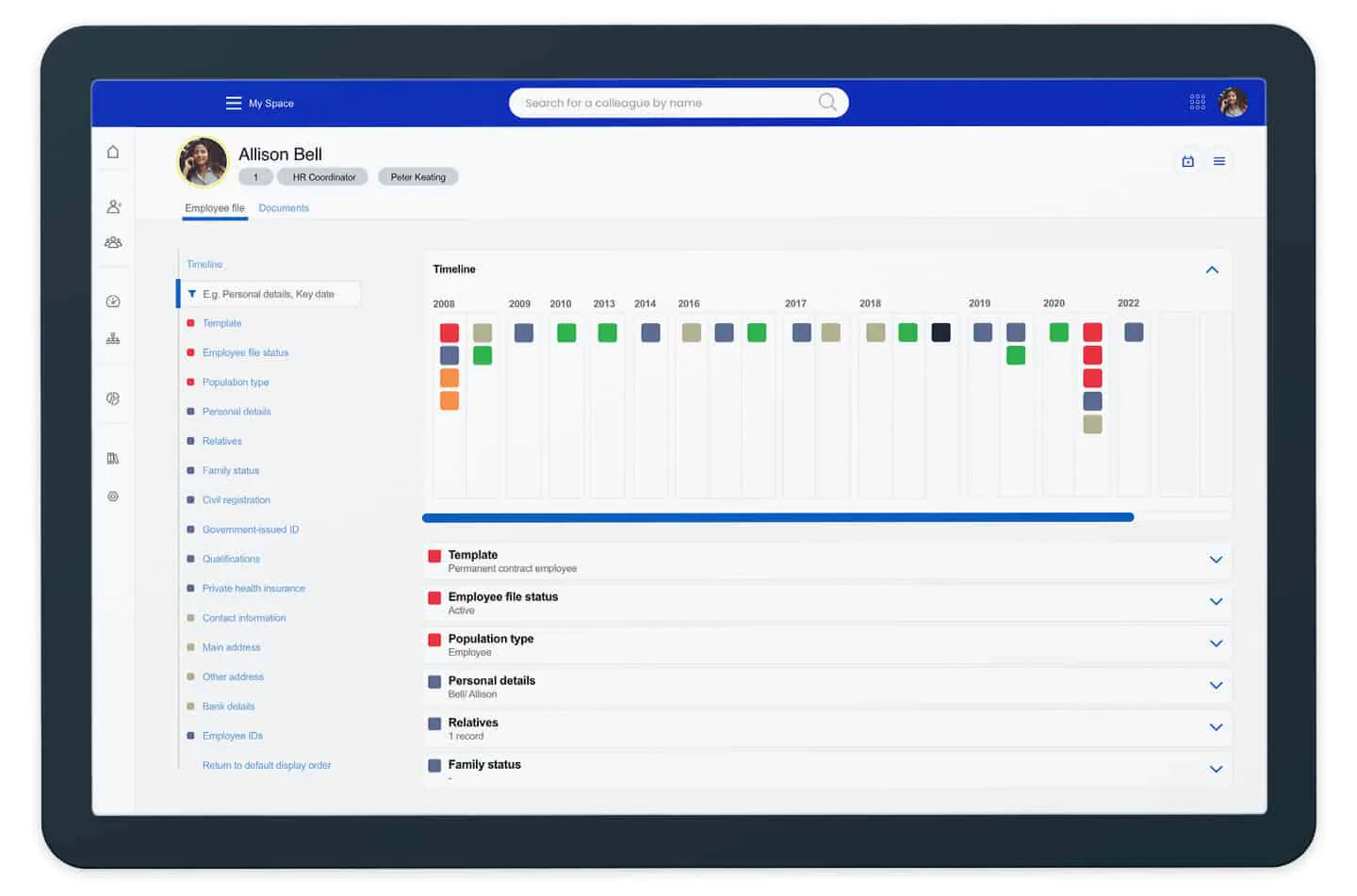Screen dimensions: 1357x896
Task: Open the Private health insurance link
Action: tap(253, 588)
